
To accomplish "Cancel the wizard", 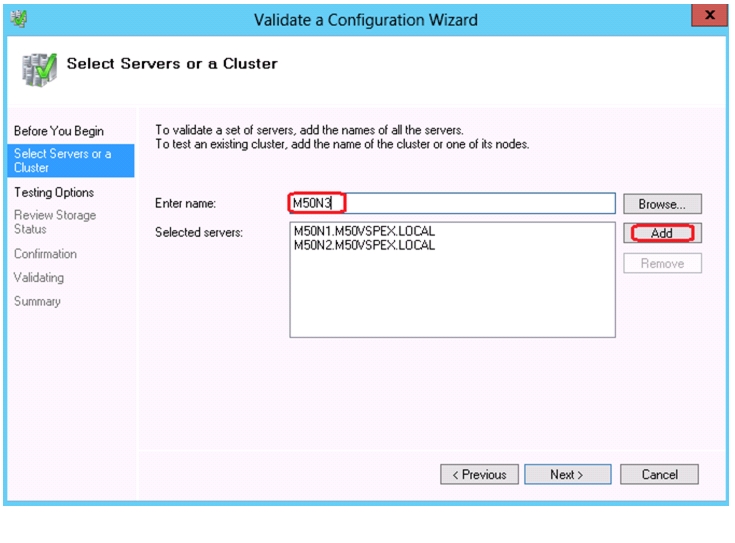I will click(659, 475).
